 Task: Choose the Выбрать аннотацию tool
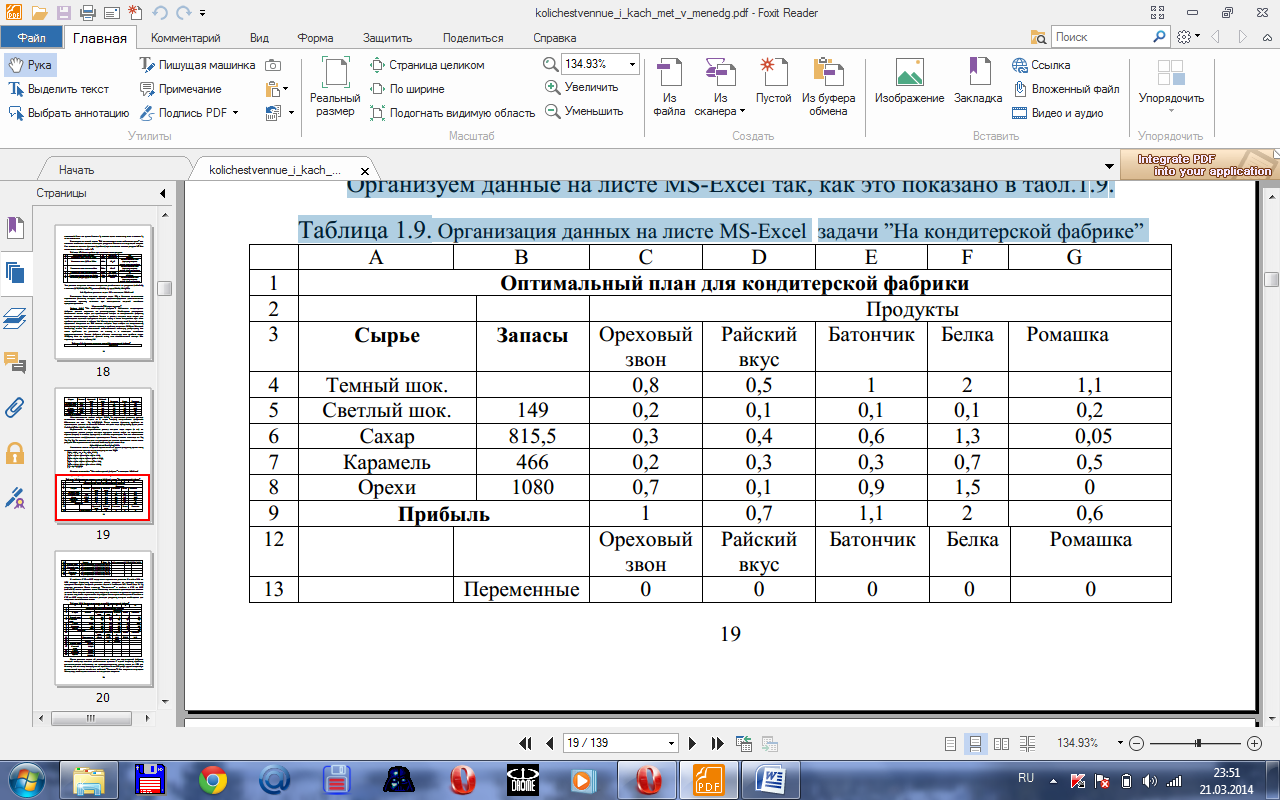68,113
